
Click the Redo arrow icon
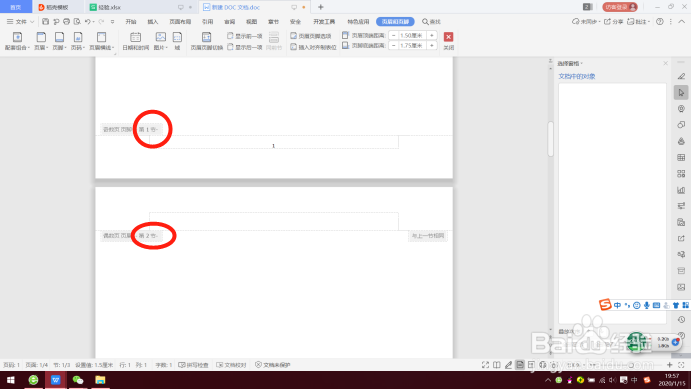[102, 22]
